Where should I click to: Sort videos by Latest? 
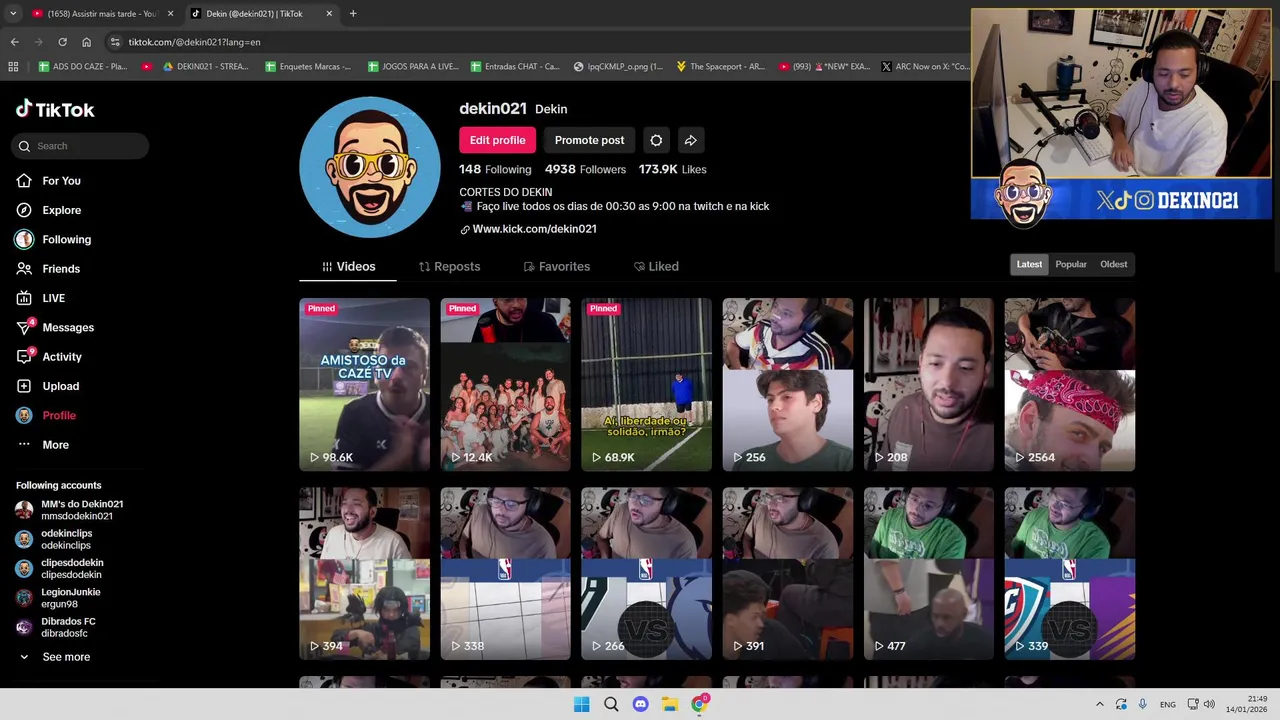click(1029, 264)
